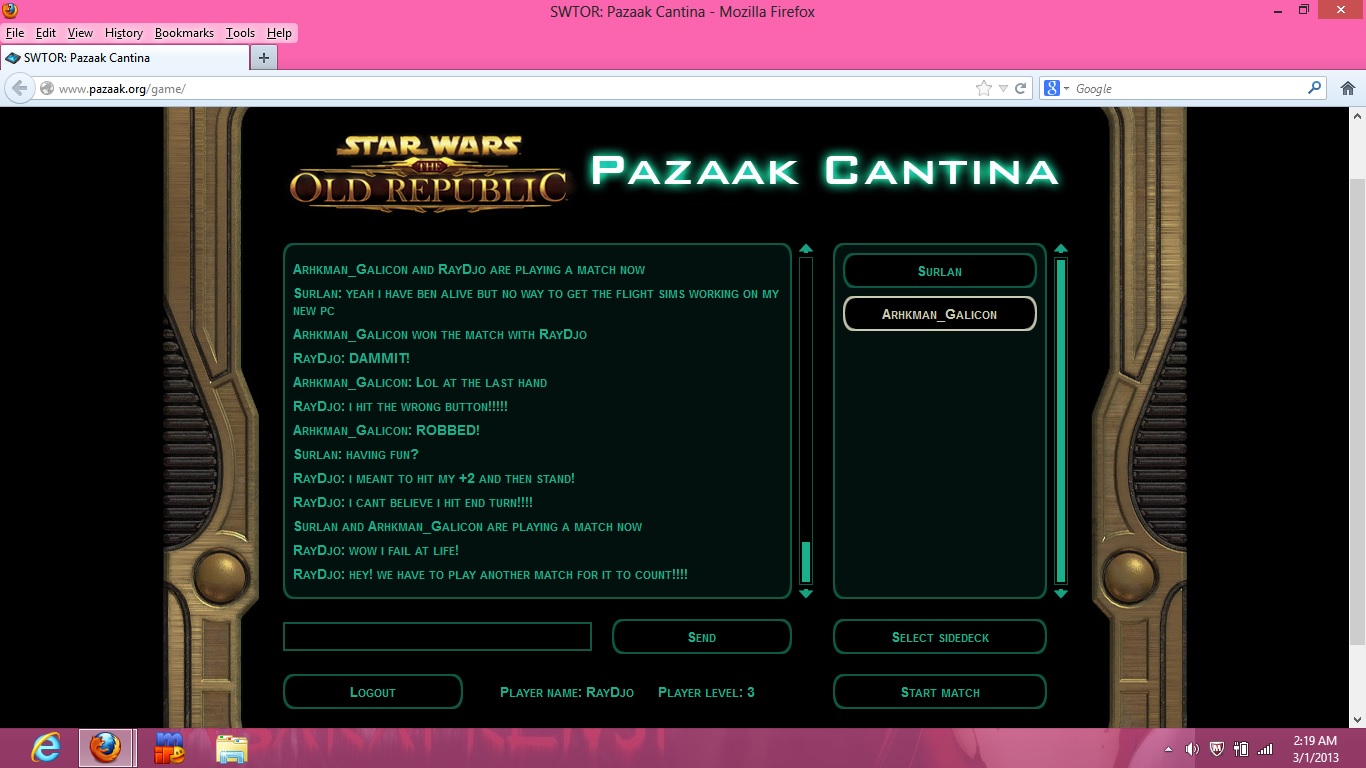This screenshot has height=768, width=1366.
Task: Select player Surlan in the list
Action: 939,271
